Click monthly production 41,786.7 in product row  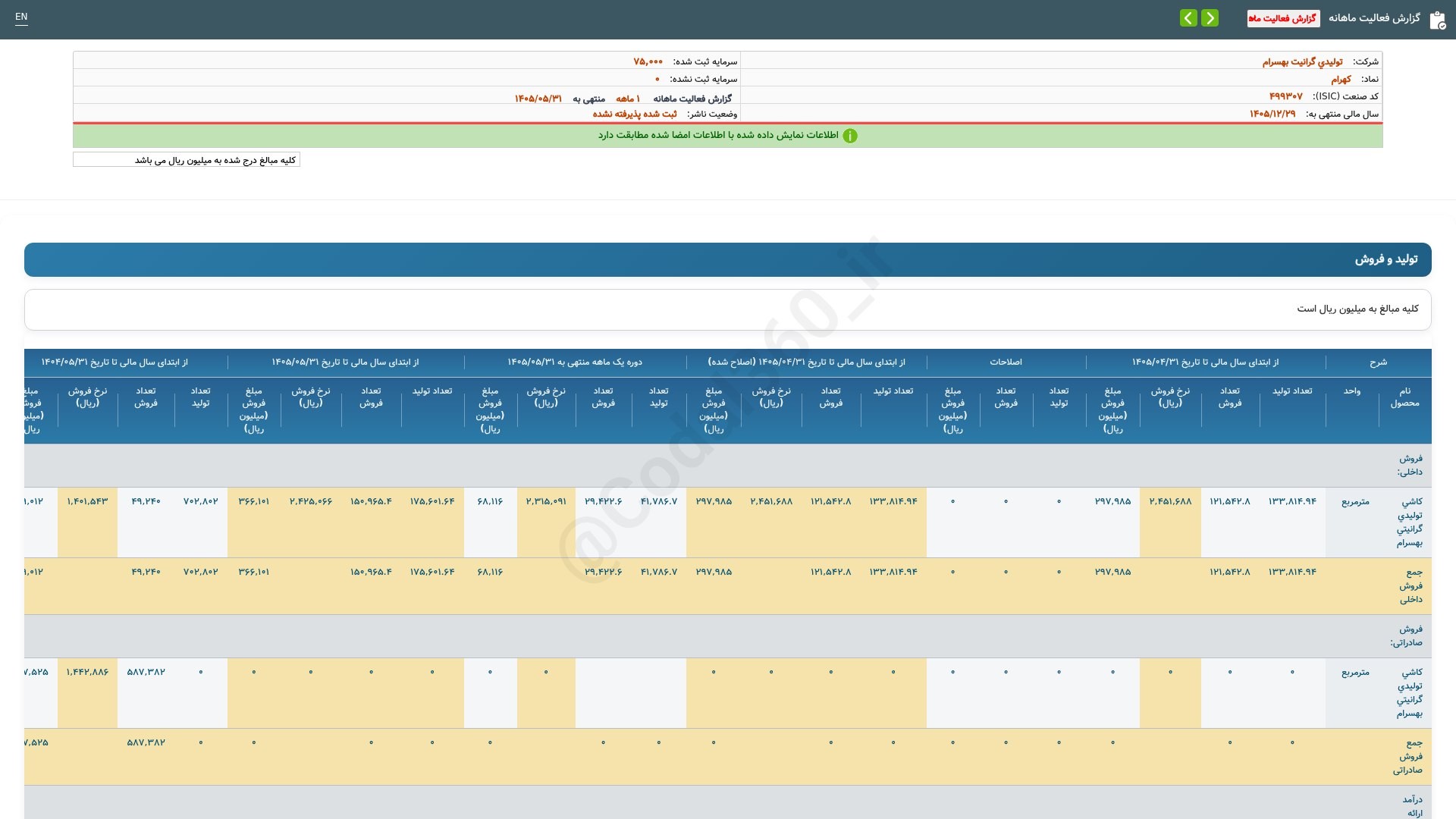[659, 502]
